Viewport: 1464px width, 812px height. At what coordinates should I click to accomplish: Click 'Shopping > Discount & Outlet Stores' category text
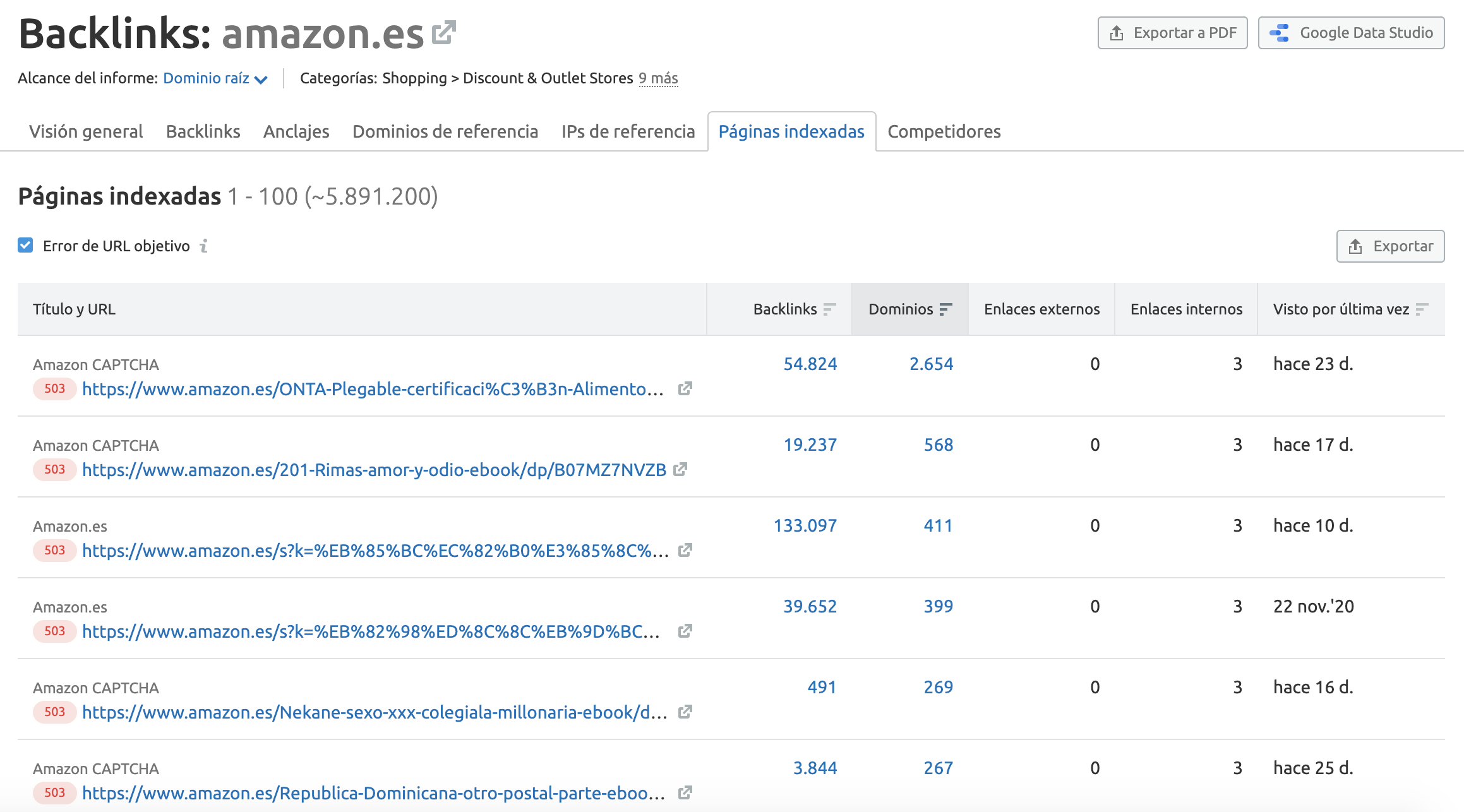(x=508, y=78)
